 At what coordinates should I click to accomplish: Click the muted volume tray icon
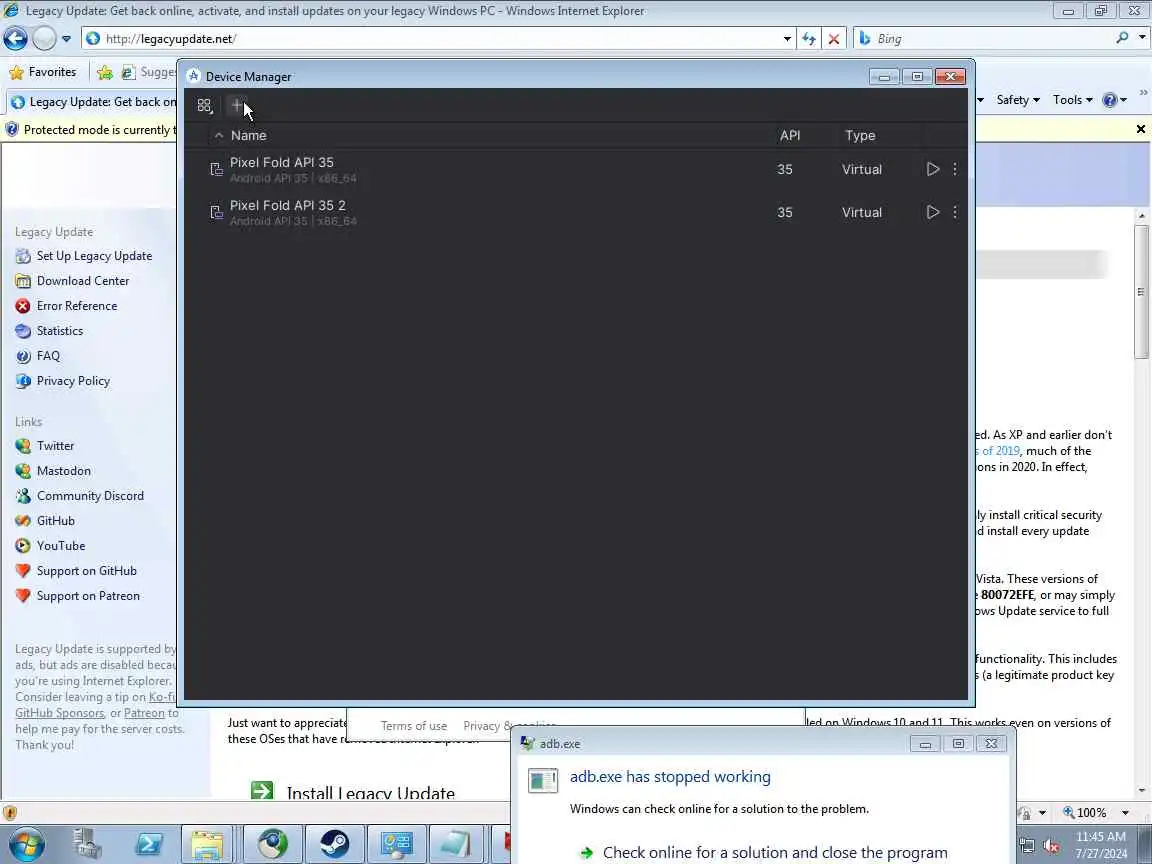coord(1051,846)
